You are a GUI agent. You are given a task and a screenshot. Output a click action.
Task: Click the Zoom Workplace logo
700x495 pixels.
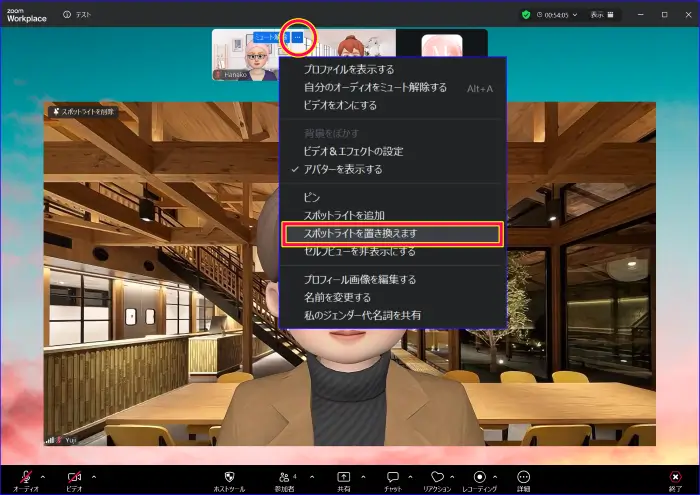tap(27, 16)
